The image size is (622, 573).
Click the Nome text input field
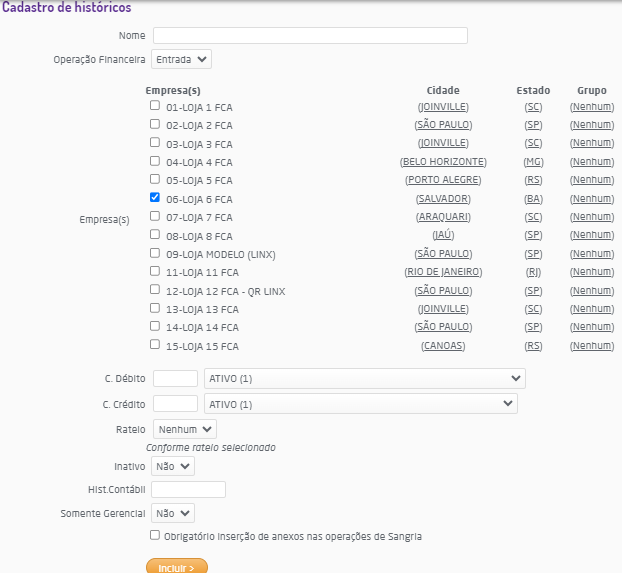click(310, 36)
